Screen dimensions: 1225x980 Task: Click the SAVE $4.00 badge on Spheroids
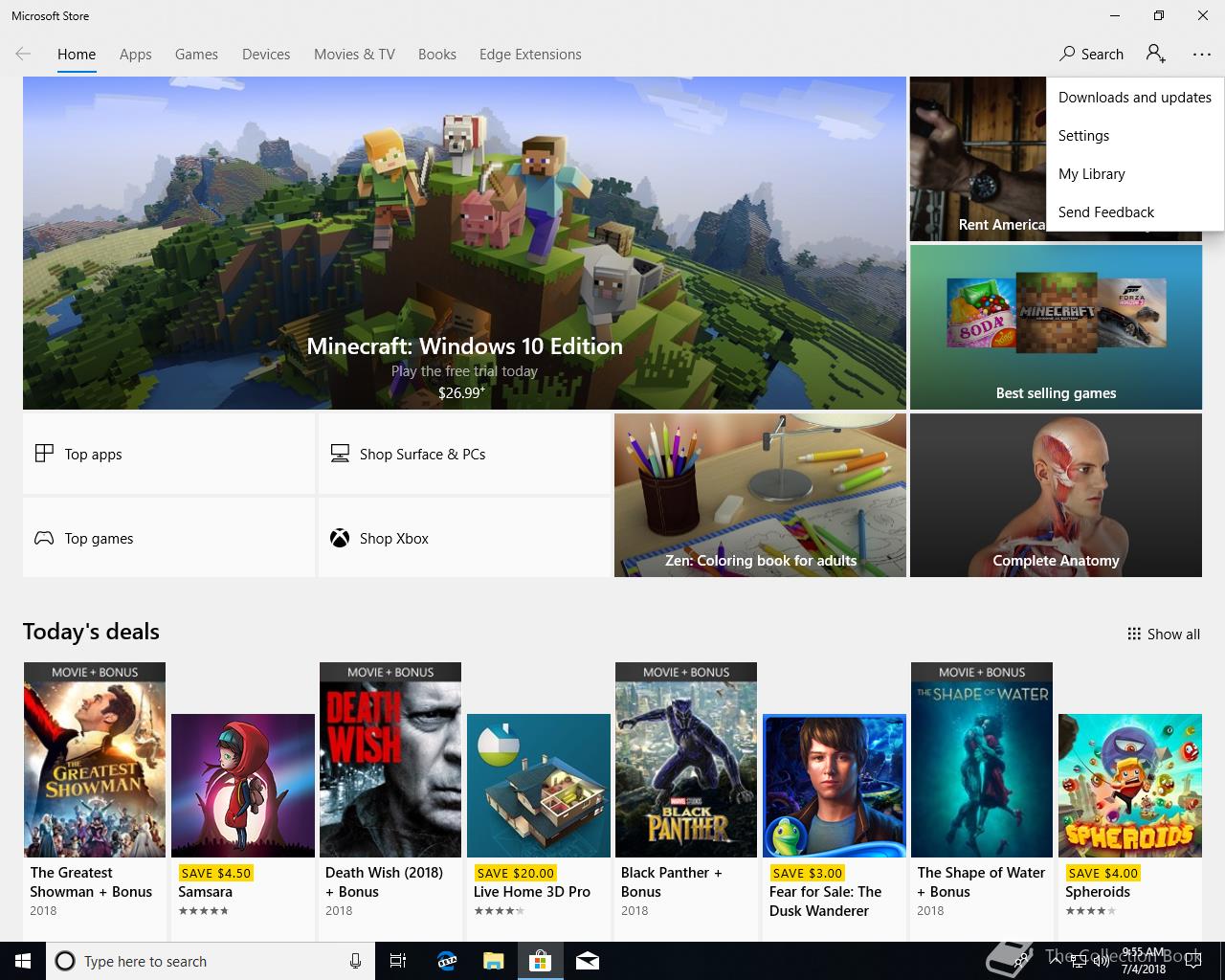(x=1103, y=873)
